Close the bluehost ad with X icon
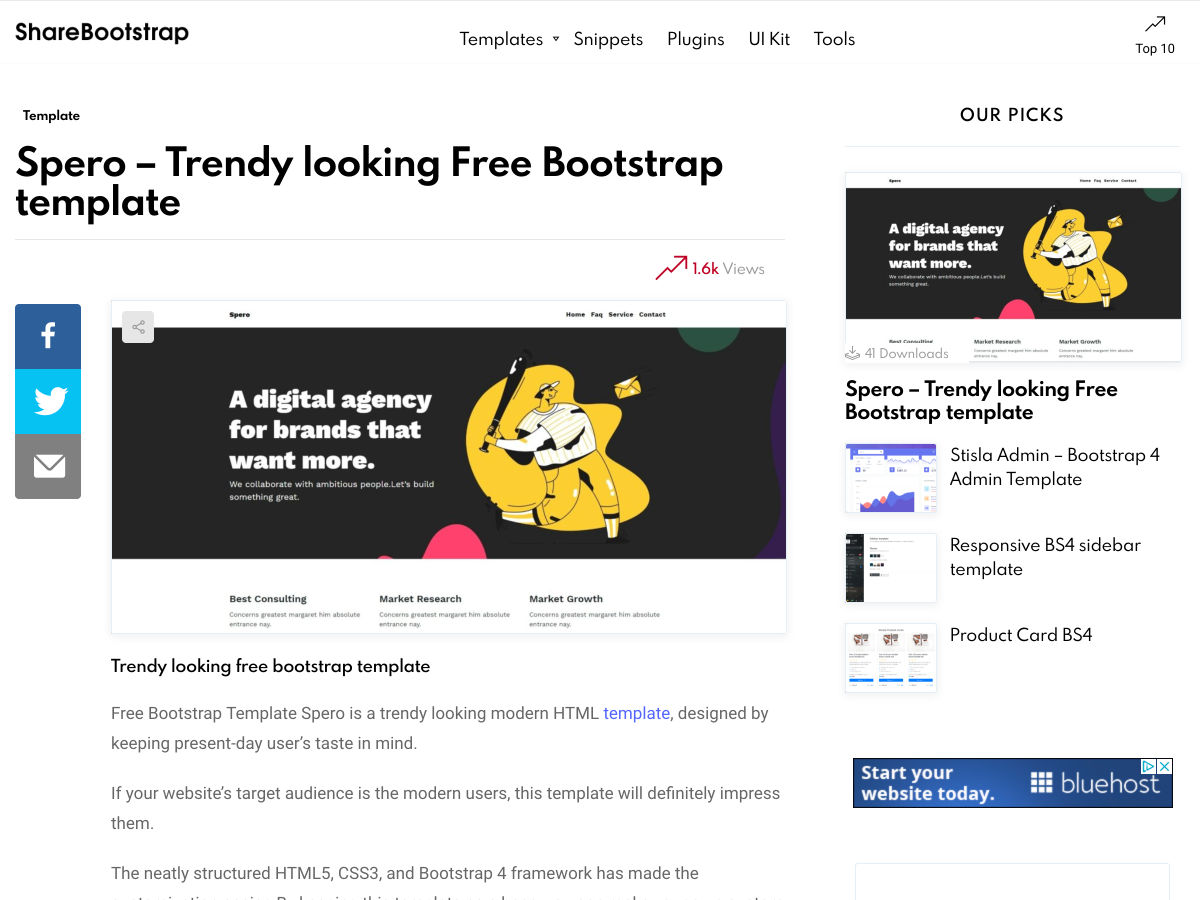Image resolution: width=1200 pixels, height=900 pixels. [1164, 767]
